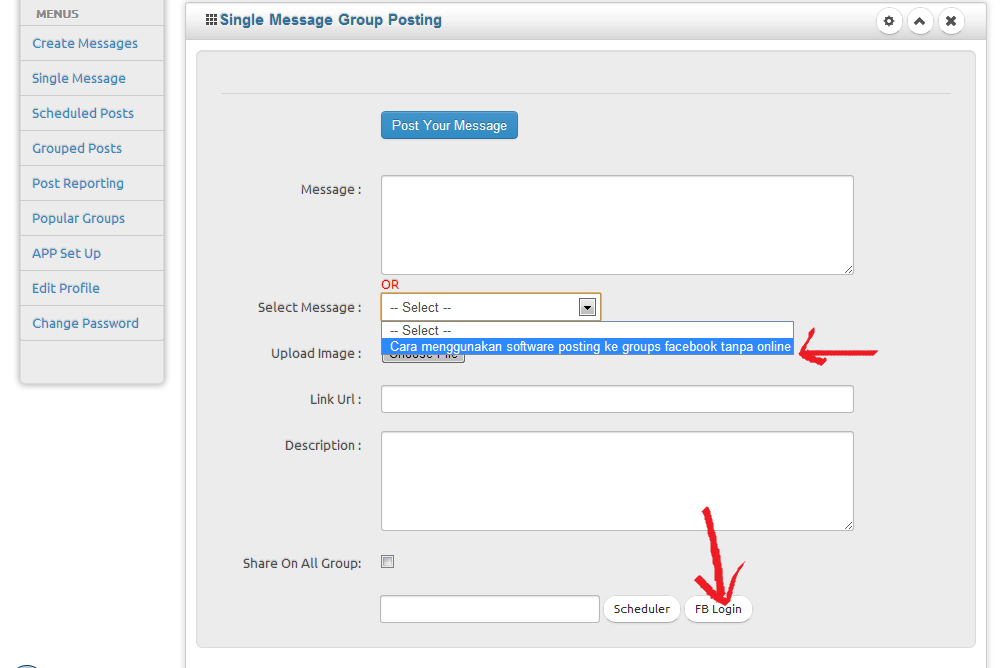1006x668 pixels.
Task: Select 'Cara menggunakan software posting' option
Action: 588,347
